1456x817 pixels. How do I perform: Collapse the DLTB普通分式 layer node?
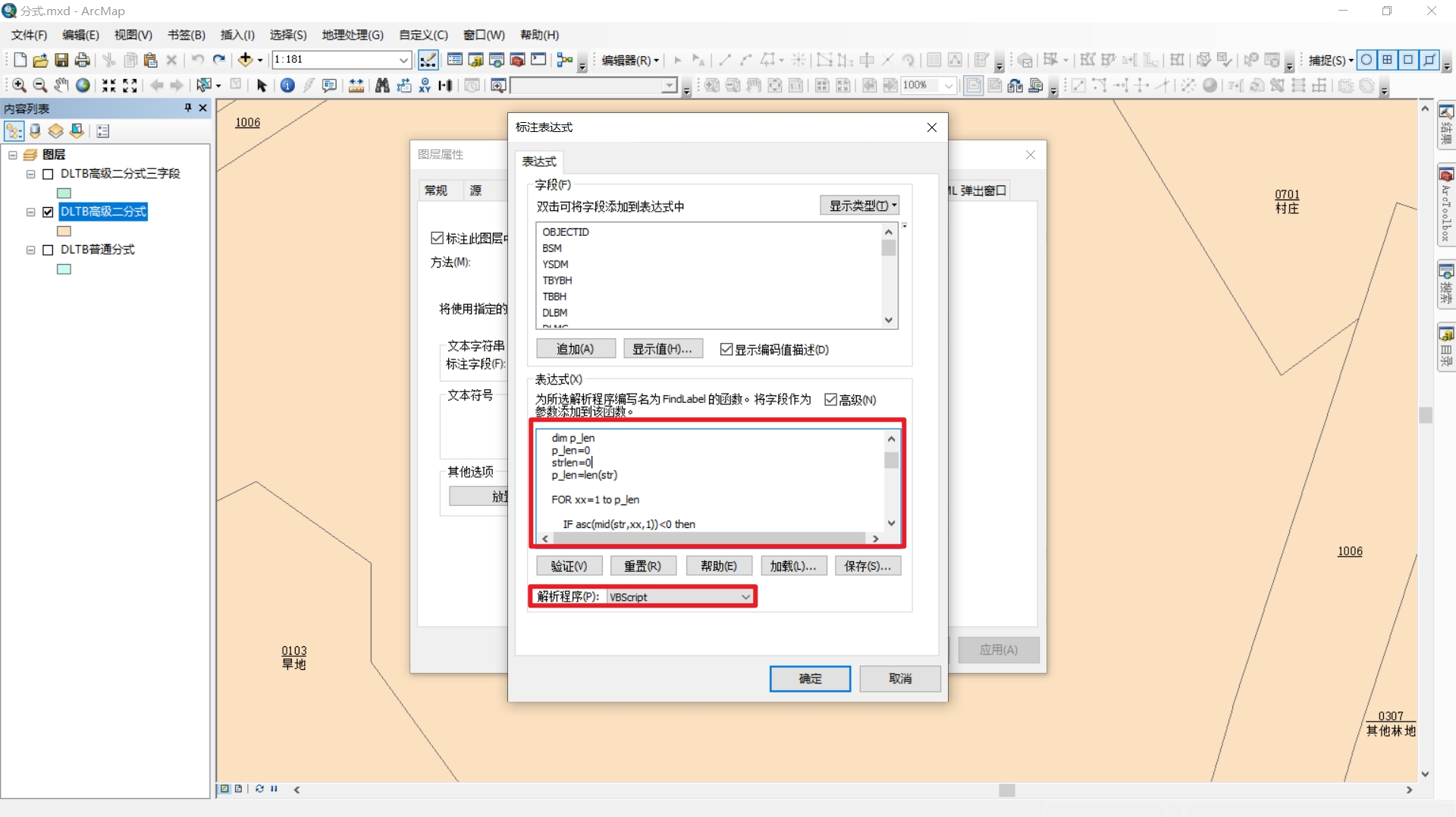[31, 250]
